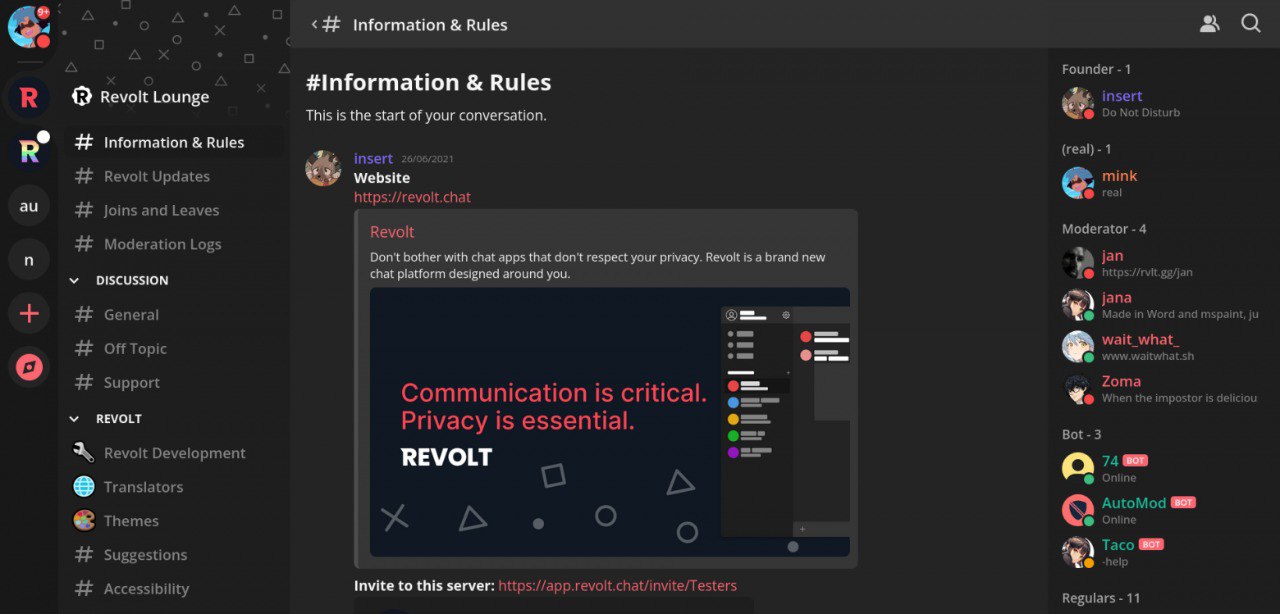This screenshot has height=614, width=1280.
Task: Open the 'n' server
Action: [x=29, y=260]
